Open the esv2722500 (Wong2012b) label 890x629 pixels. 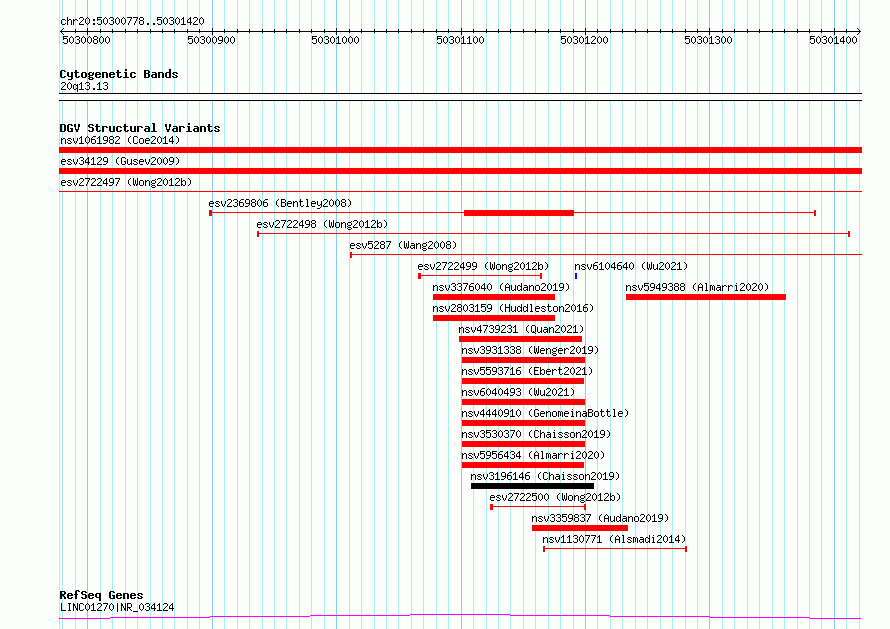(x=555, y=497)
